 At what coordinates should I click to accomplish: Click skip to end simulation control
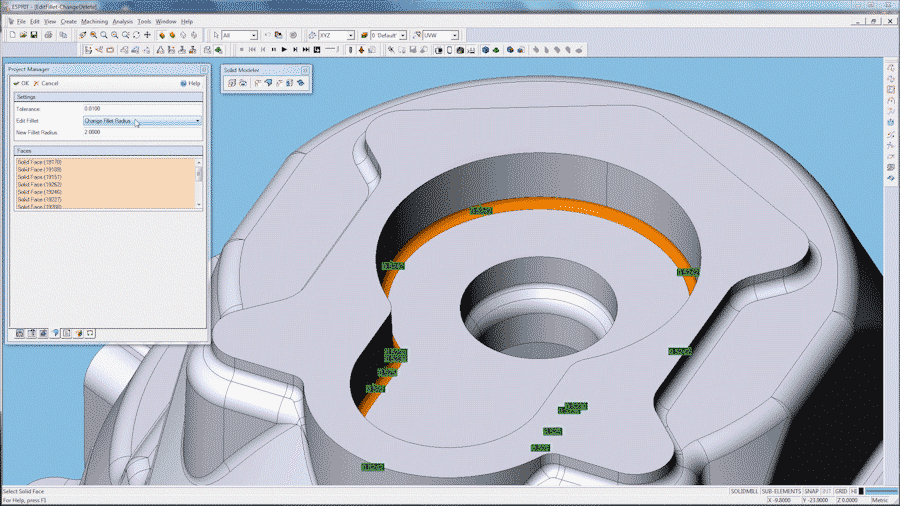coord(306,50)
